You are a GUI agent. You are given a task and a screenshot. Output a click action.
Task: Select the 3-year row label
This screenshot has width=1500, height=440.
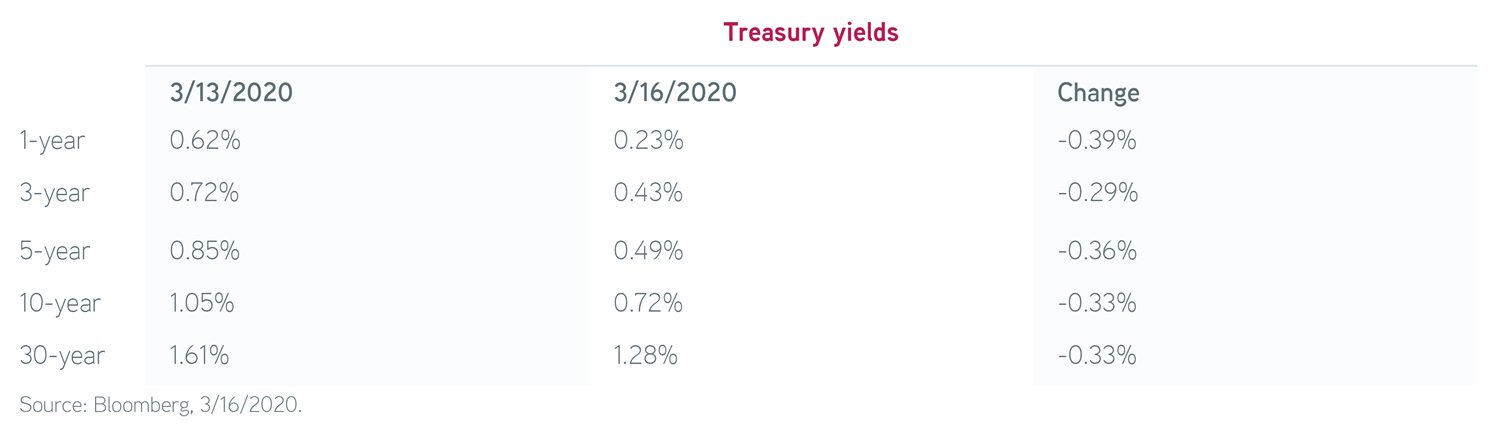coord(54,194)
